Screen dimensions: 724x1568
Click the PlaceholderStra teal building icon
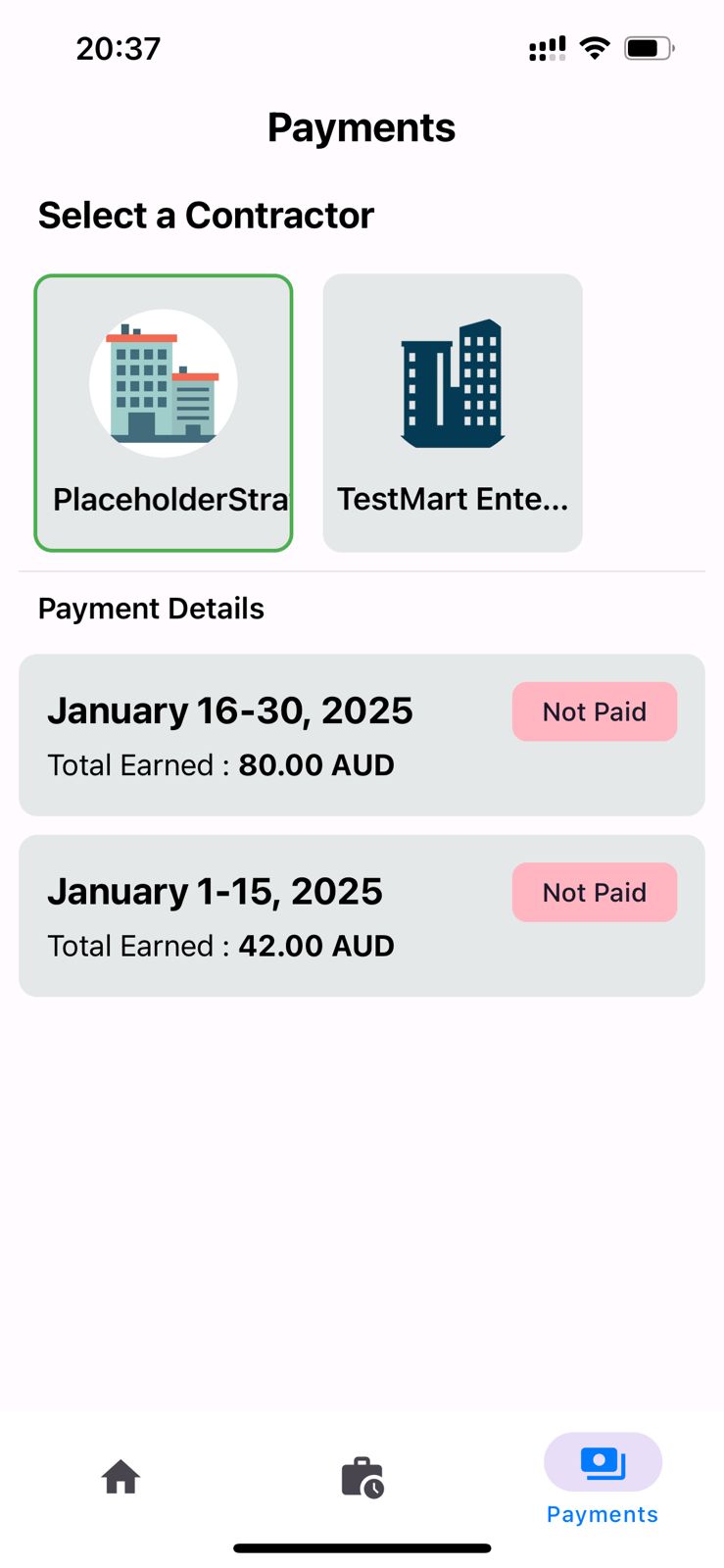(x=164, y=383)
